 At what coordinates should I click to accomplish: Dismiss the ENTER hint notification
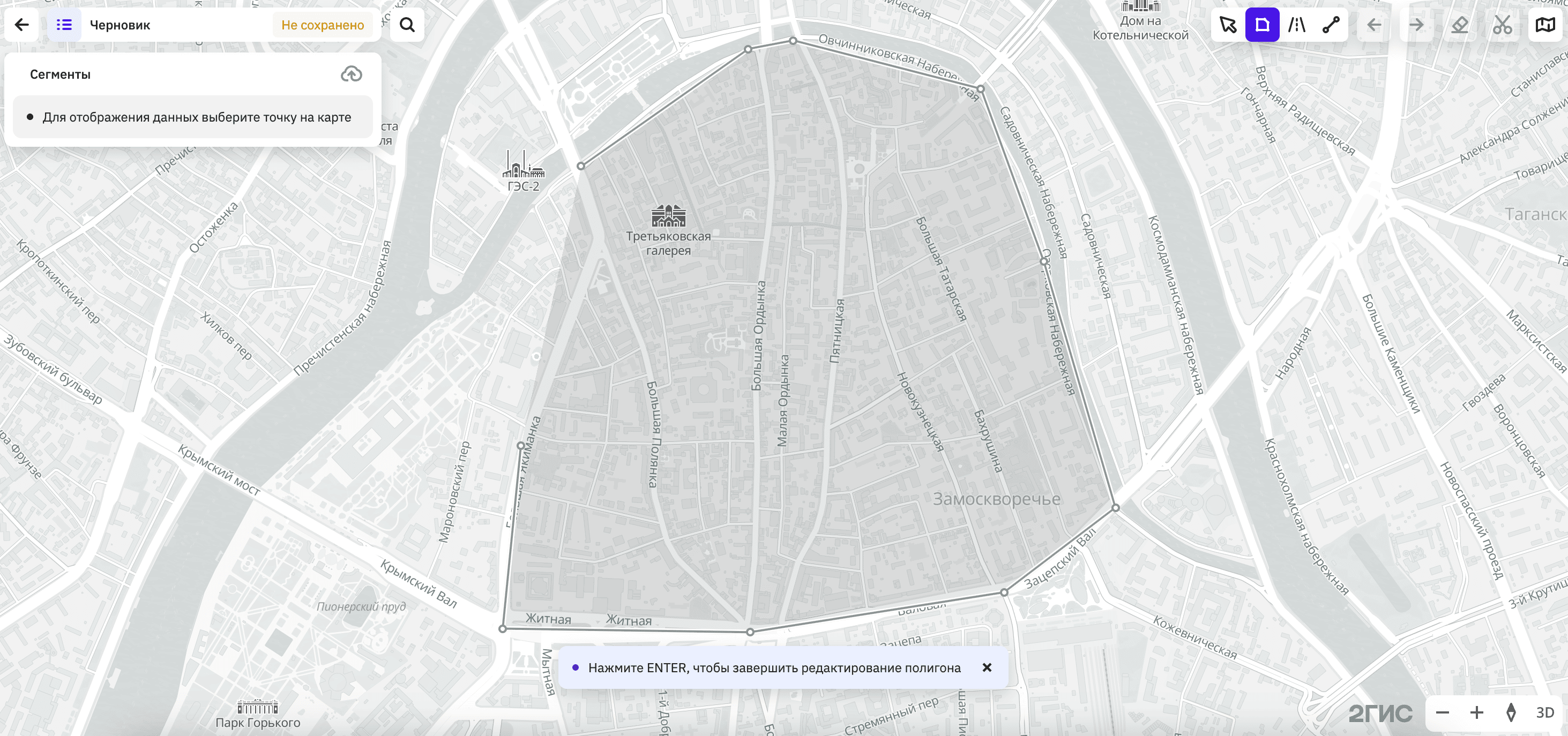click(987, 667)
